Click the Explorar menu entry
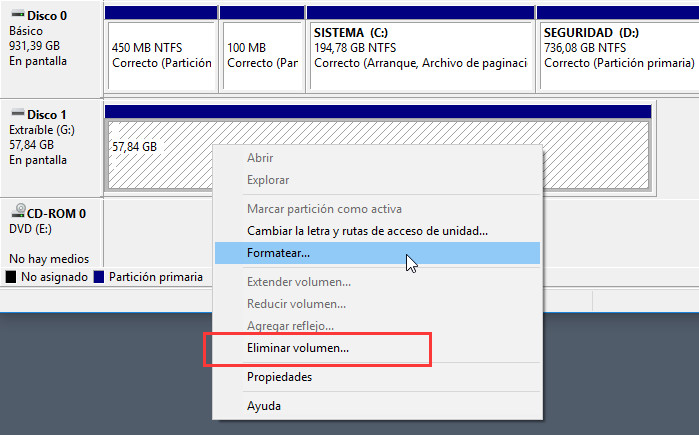Image resolution: width=699 pixels, height=435 pixels. coord(268,180)
